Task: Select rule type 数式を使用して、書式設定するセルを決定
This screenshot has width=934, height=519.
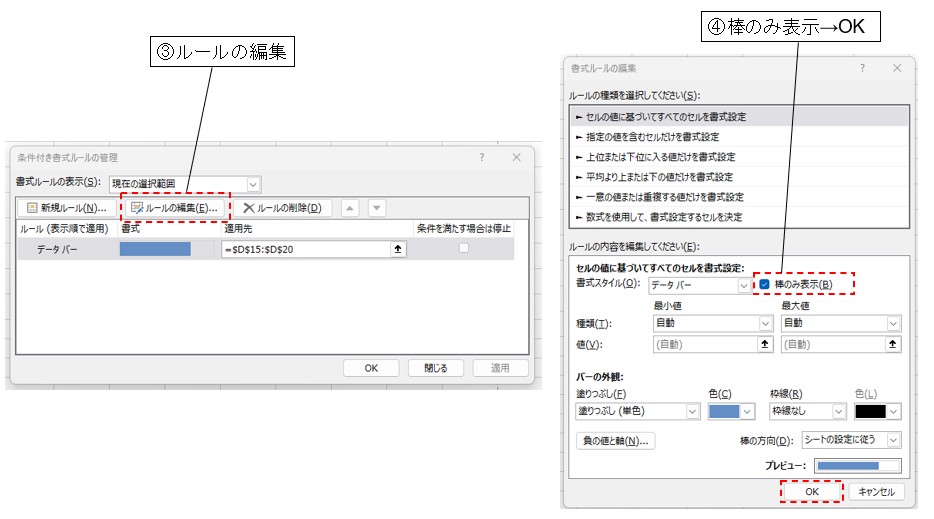Action: pos(660,217)
